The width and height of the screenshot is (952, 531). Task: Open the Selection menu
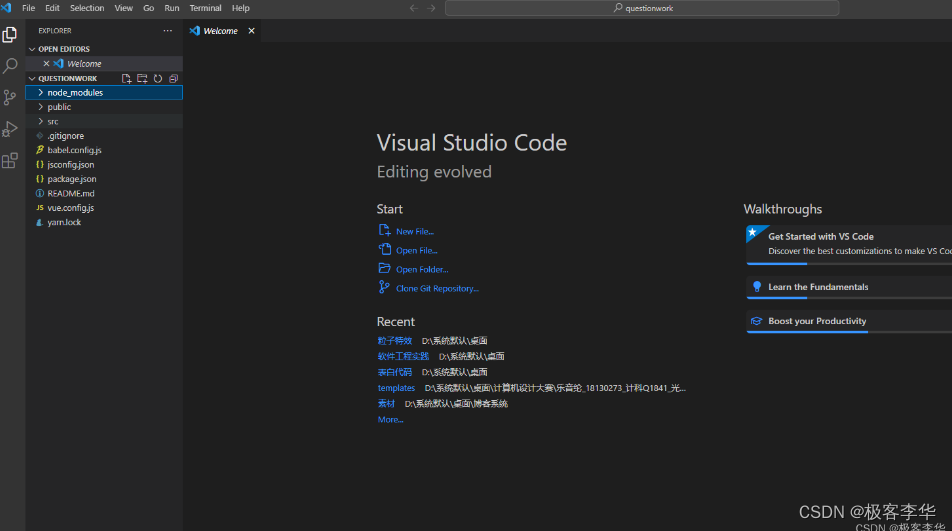[87, 8]
